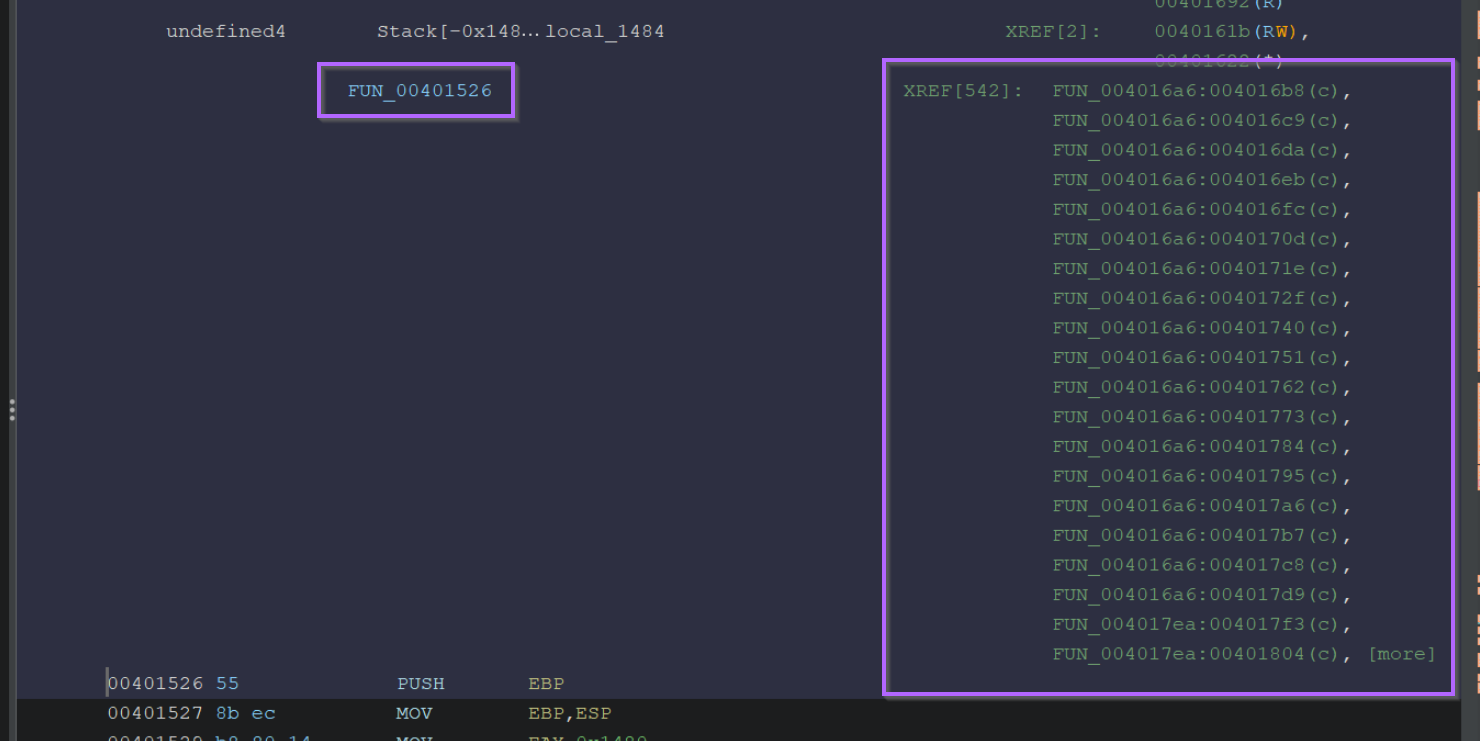Click the byte value 55
The image size is (1480, 741).
point(228,684)
